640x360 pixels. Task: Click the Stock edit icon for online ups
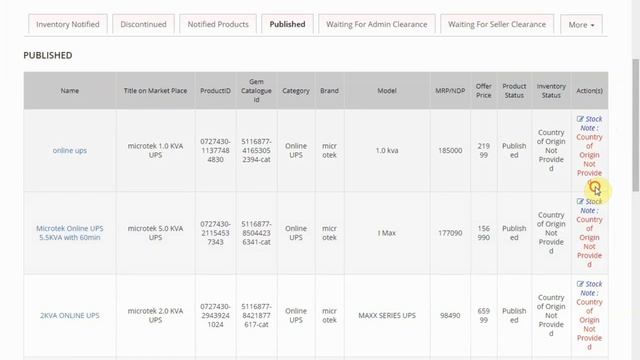580,119
